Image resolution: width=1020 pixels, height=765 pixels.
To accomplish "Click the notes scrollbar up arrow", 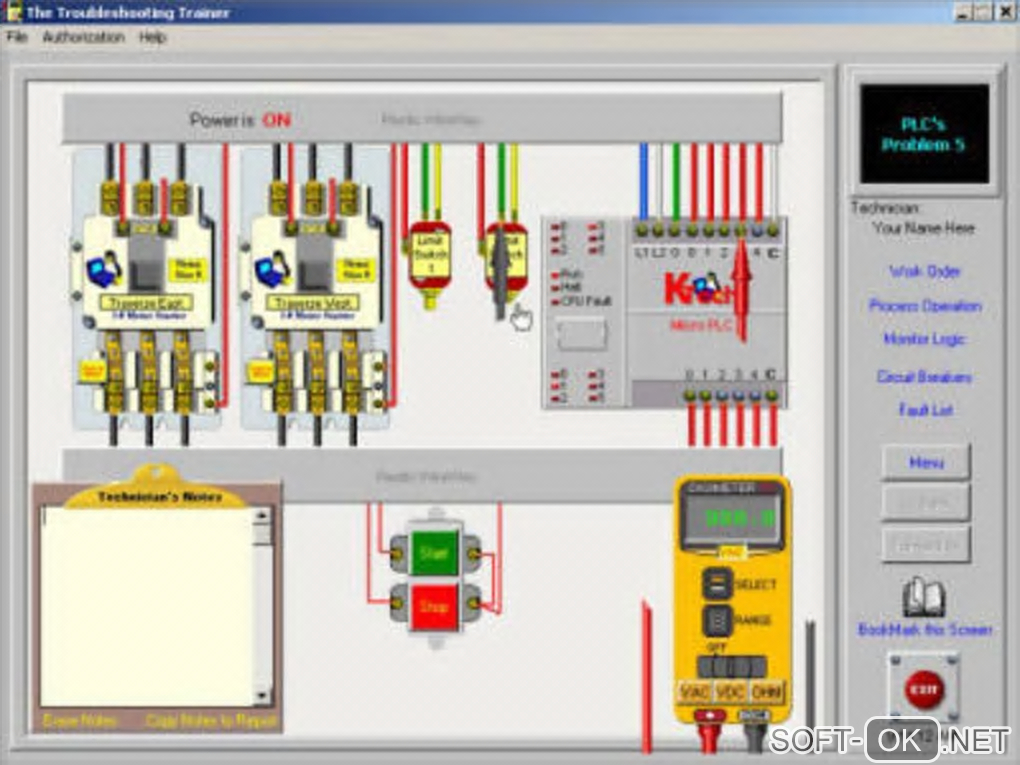I will coord(262,515).
